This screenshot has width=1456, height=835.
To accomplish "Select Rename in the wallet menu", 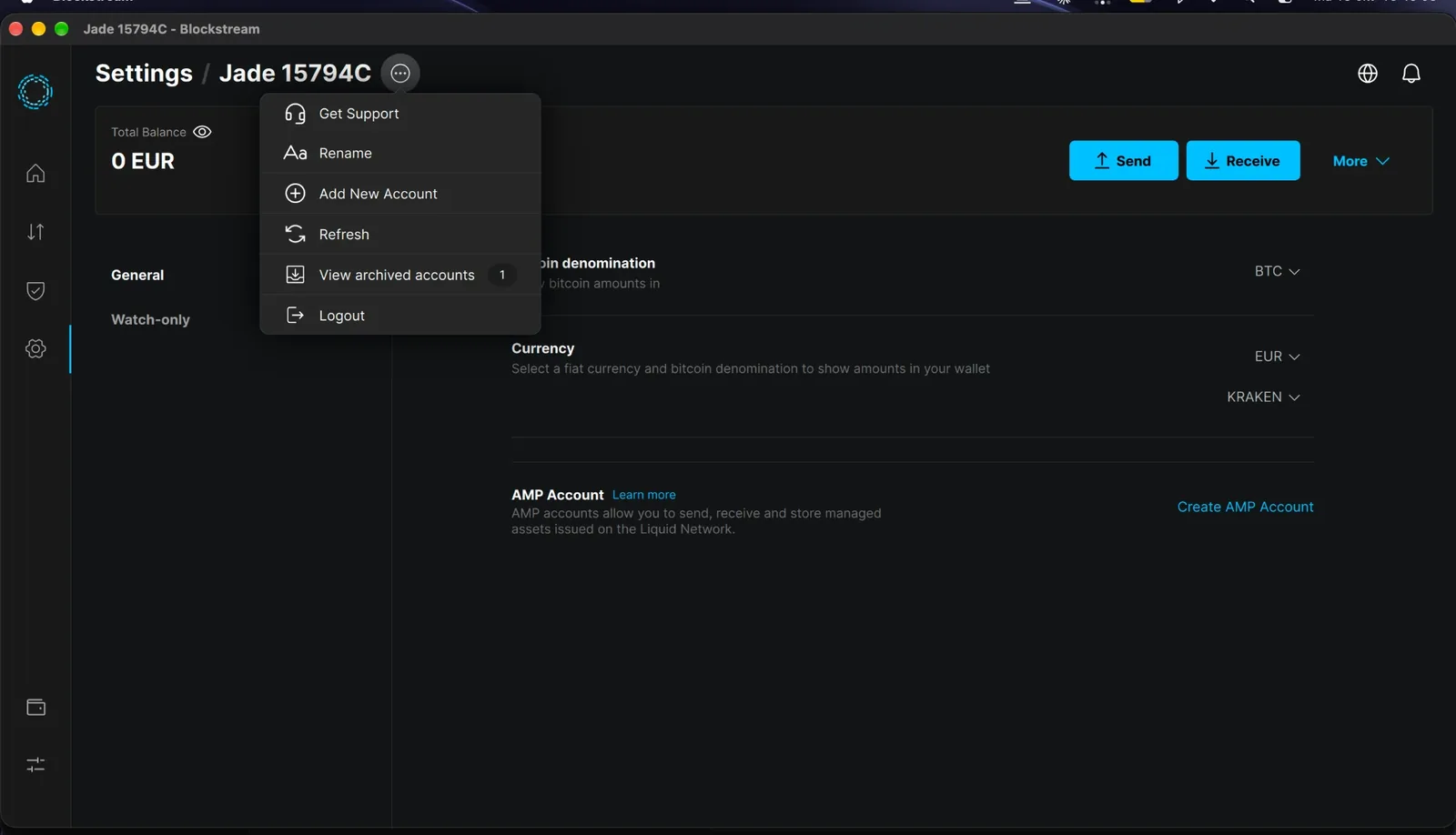I will (400, 153).
